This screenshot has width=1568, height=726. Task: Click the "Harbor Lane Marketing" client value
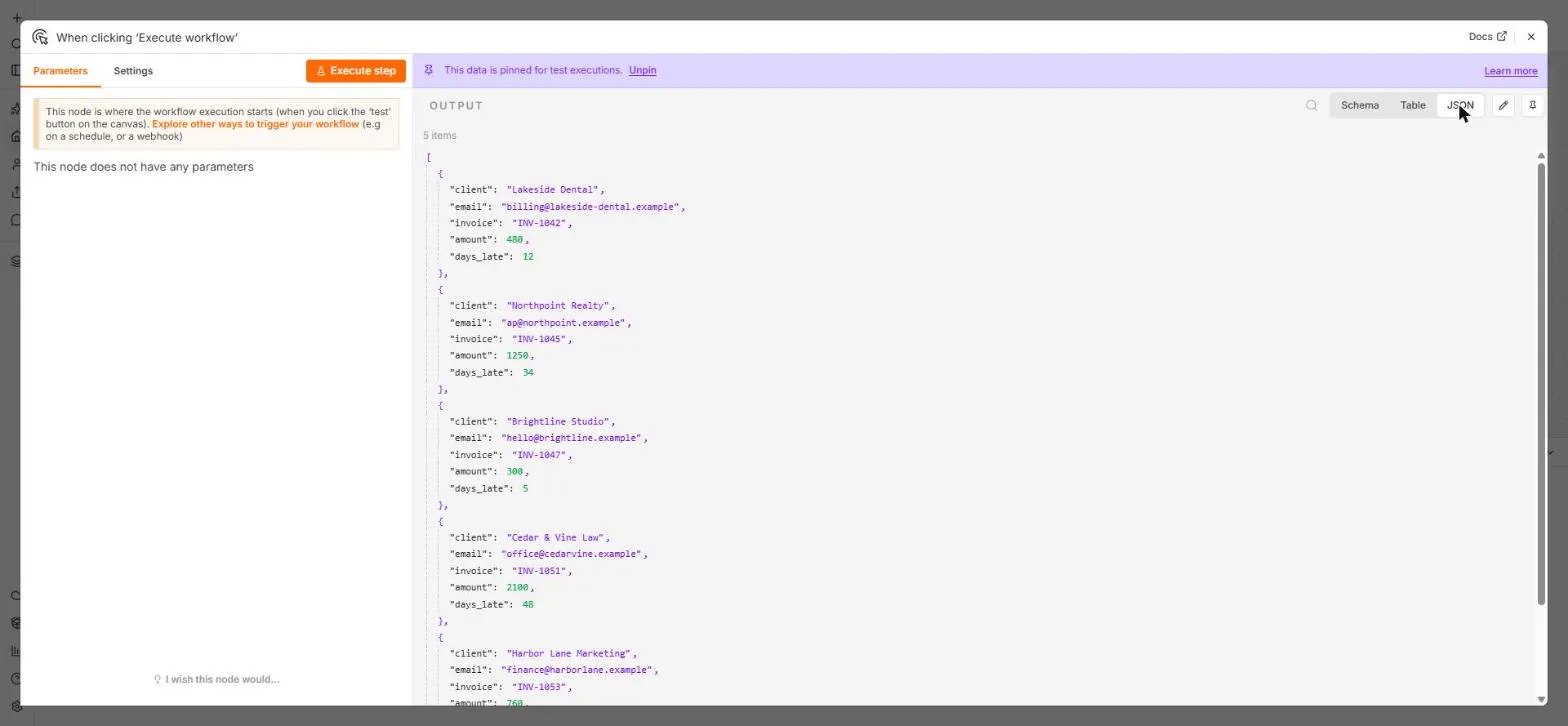[x=569, y=654]
